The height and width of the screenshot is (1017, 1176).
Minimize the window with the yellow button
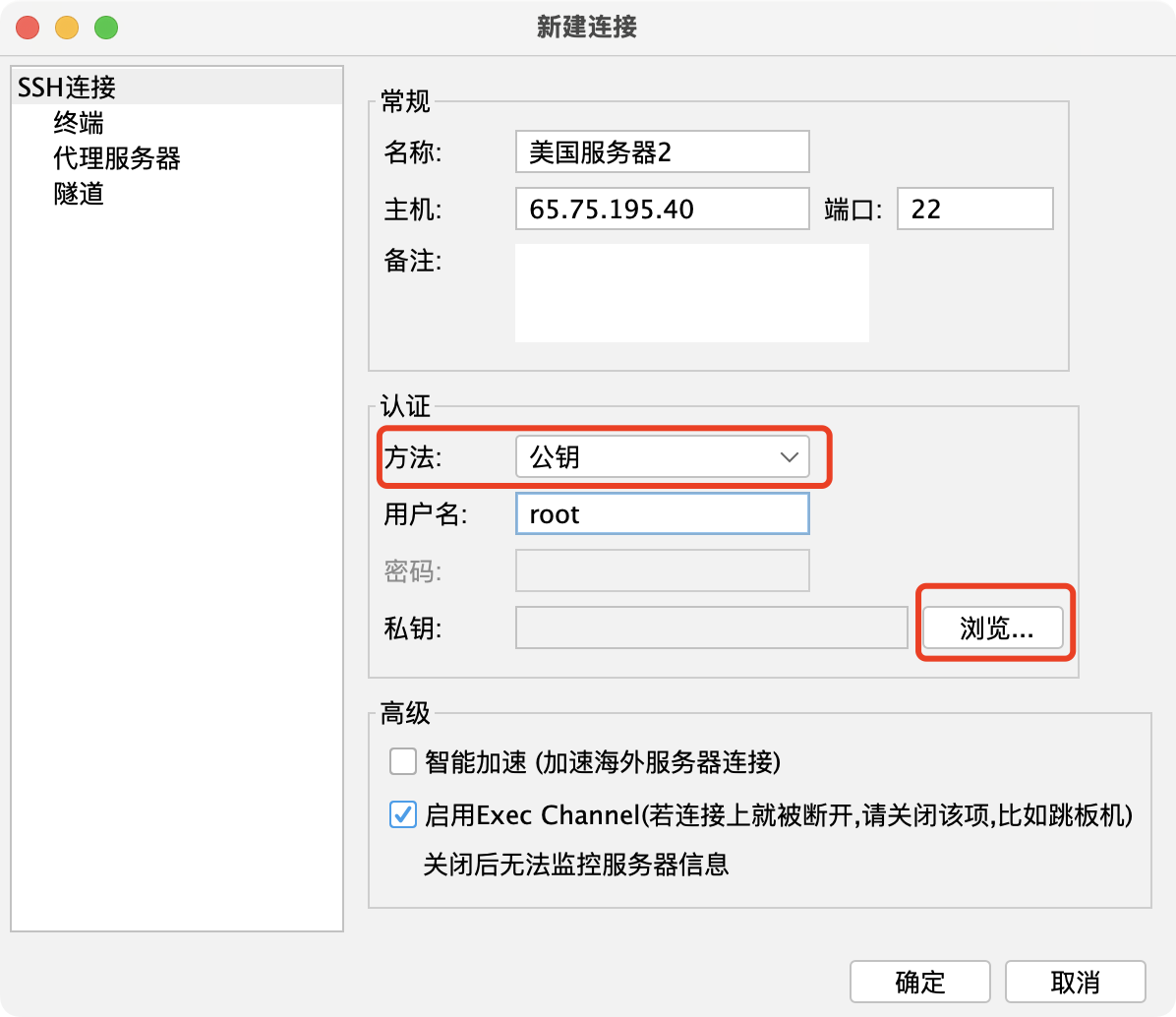coord(67,28)
